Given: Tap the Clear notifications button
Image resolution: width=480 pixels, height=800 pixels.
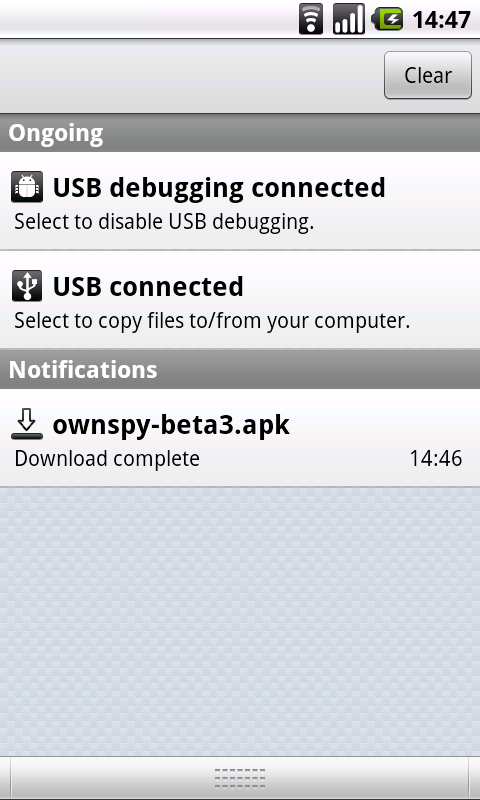Looking at the screenshot, I should (x=427, y=75).
